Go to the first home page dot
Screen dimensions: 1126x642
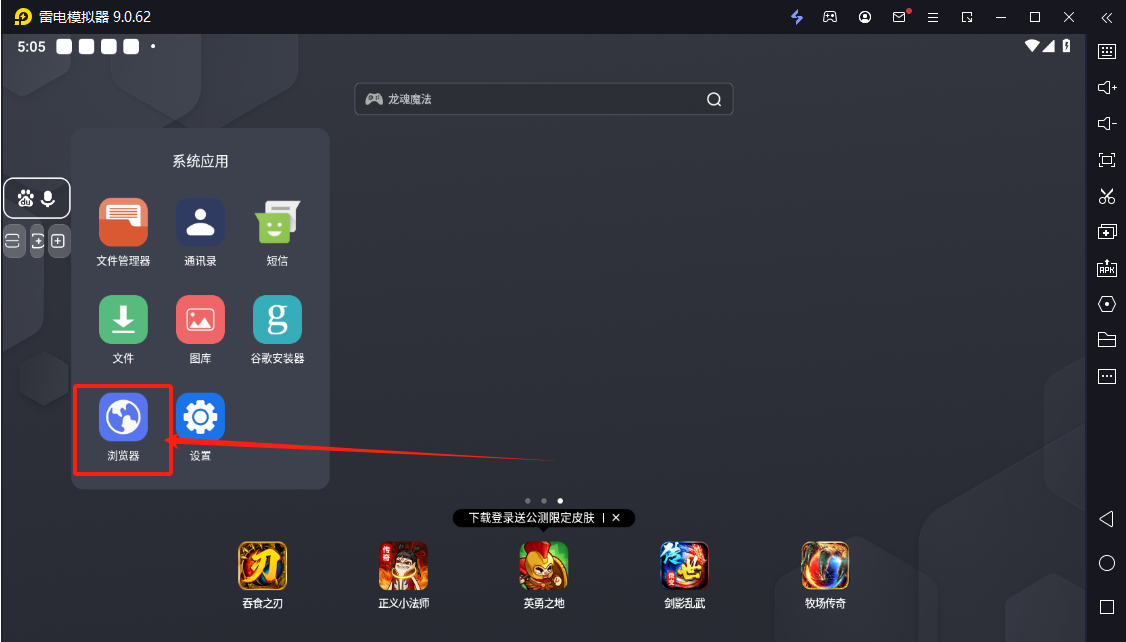tap(528, 501)
